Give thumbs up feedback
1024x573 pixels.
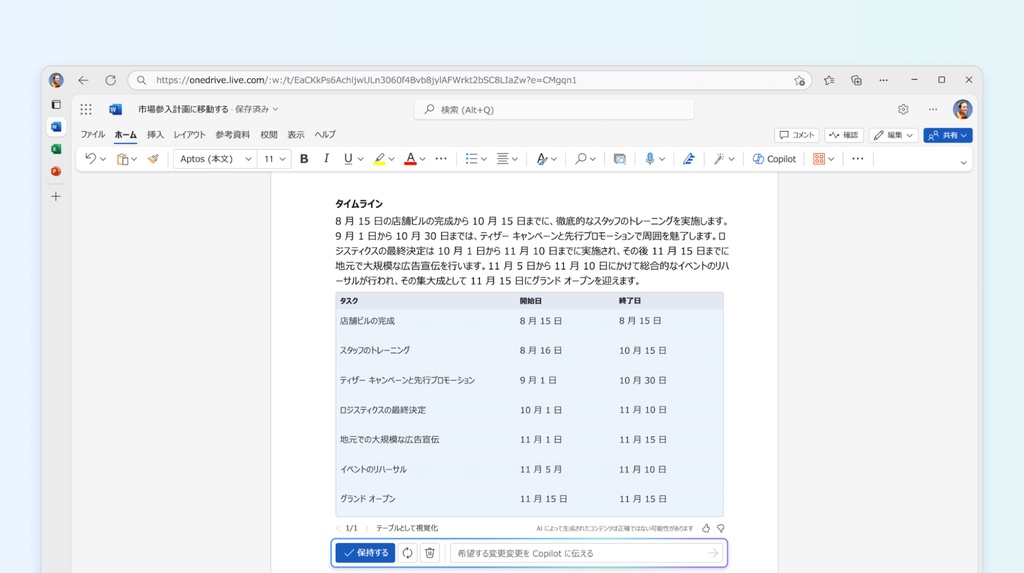coord(706,528)
